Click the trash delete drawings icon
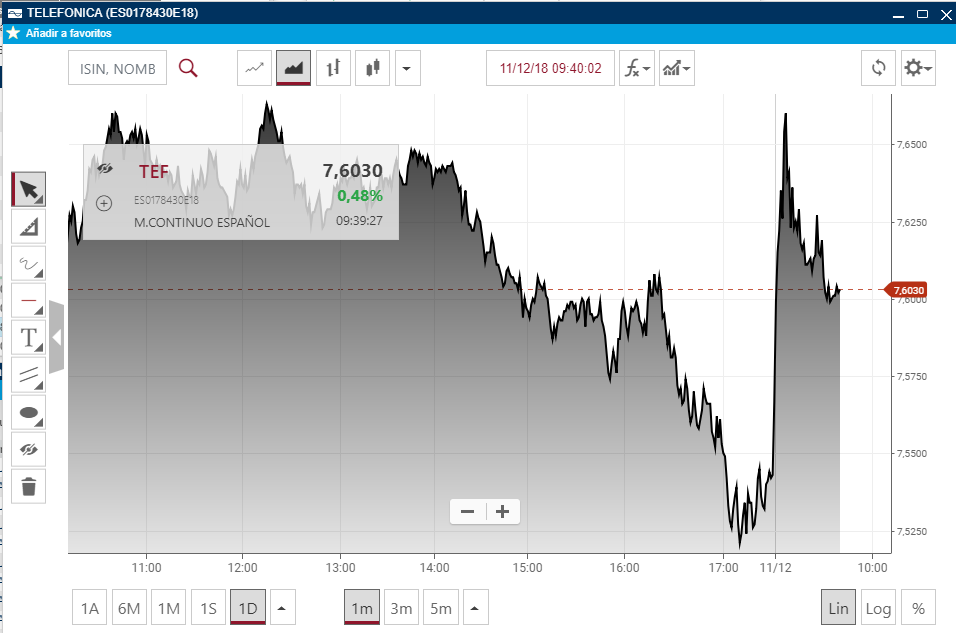The height and width of the screenshot is (633, 956). (29, 487)
